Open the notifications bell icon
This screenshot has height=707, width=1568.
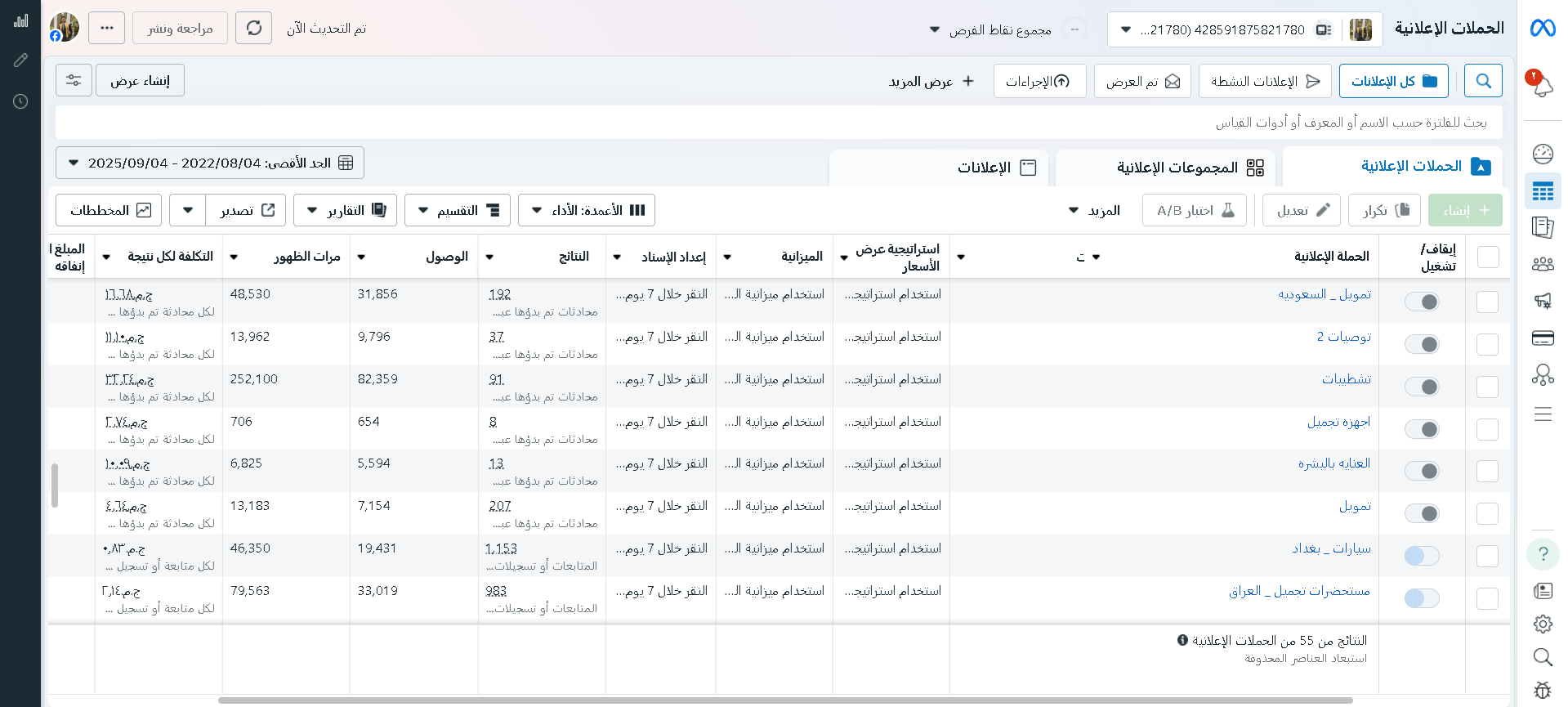[1542, 85]
